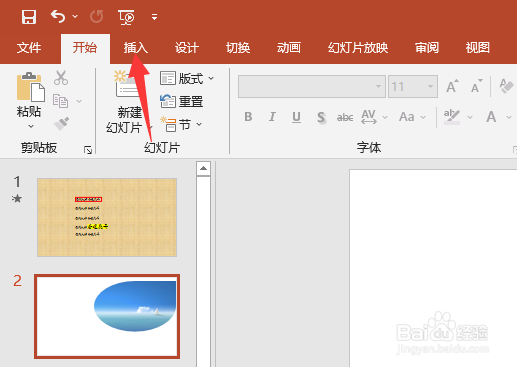
Task: Toggle underline formatting U
Action: coord(296,117)
